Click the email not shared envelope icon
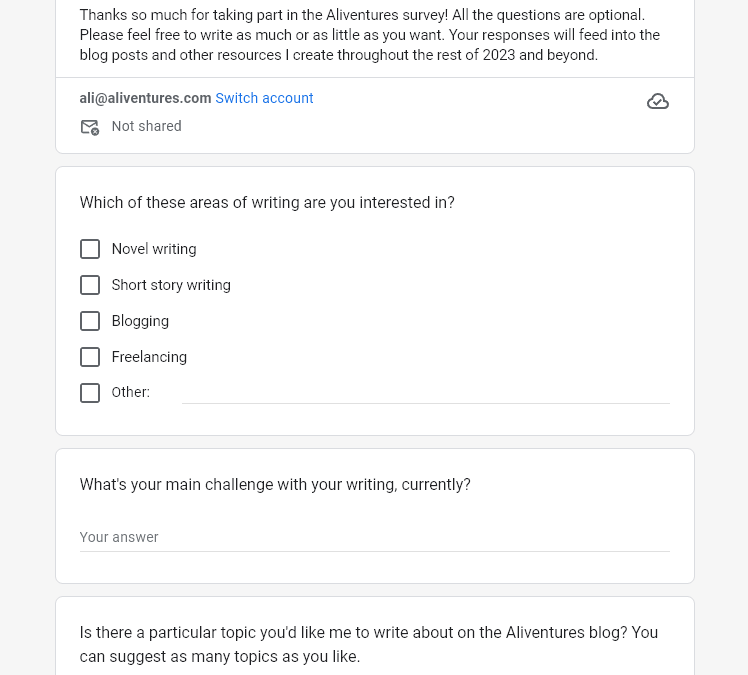Viewport: 748px width, 675px height. coord(90,127)
